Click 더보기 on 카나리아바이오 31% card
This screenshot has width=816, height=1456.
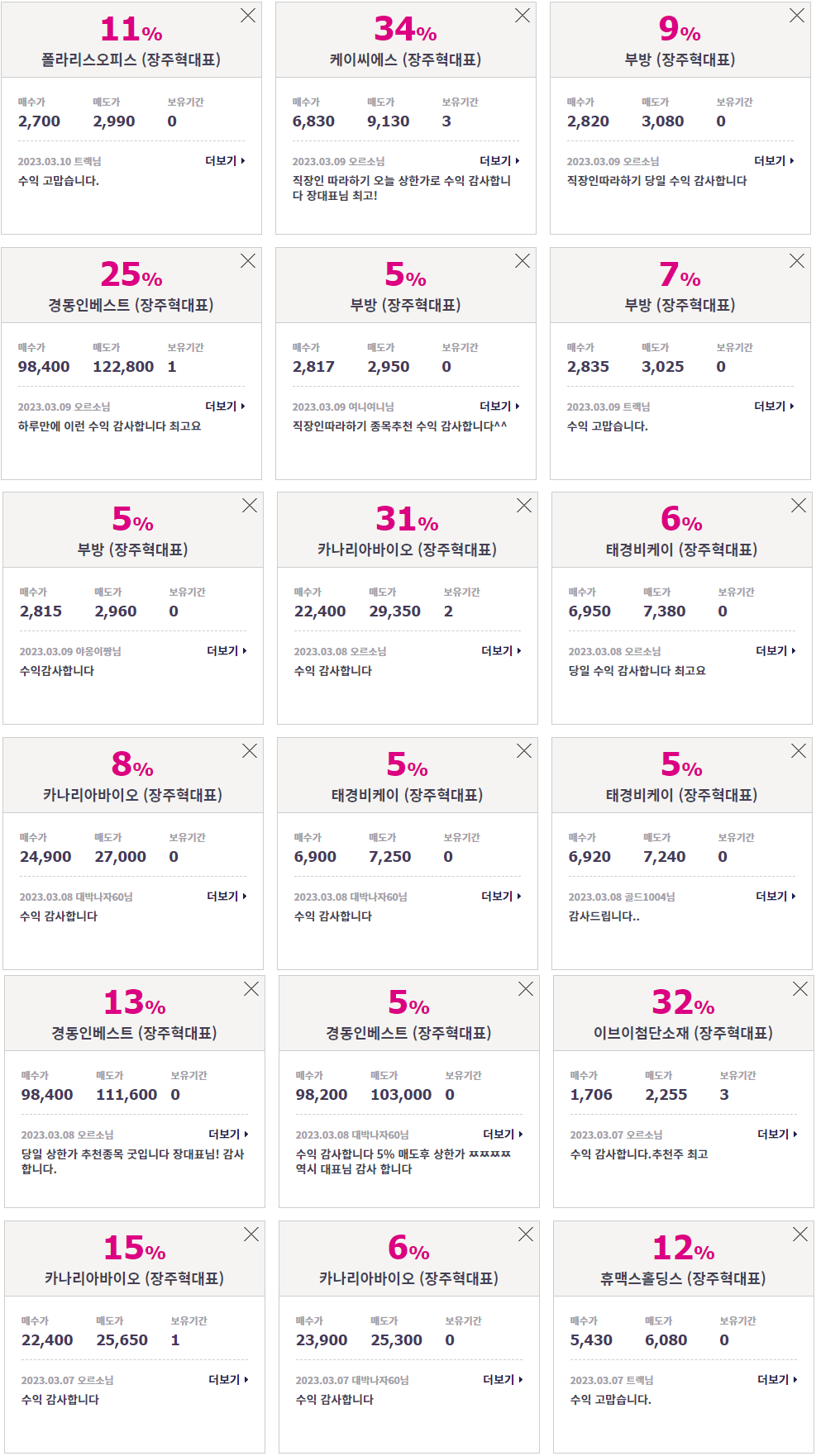(x=501, y=651)
